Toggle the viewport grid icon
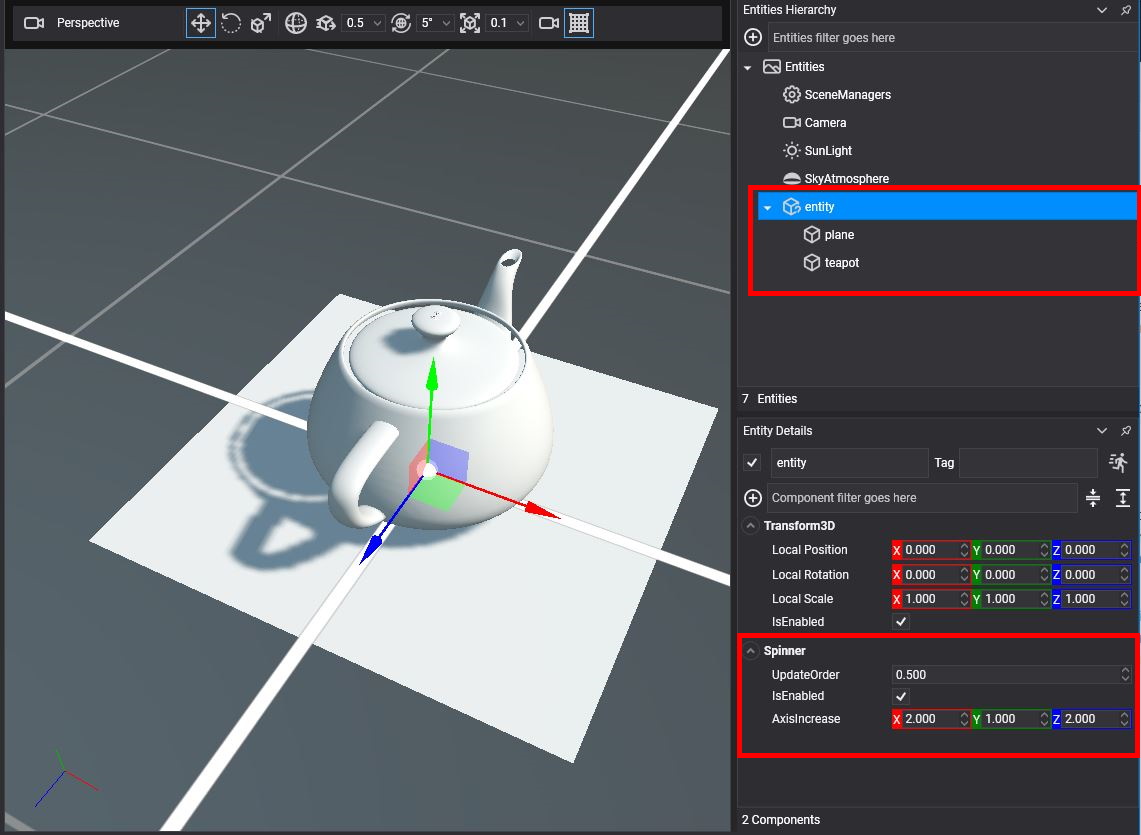 (x=579, y=23)
